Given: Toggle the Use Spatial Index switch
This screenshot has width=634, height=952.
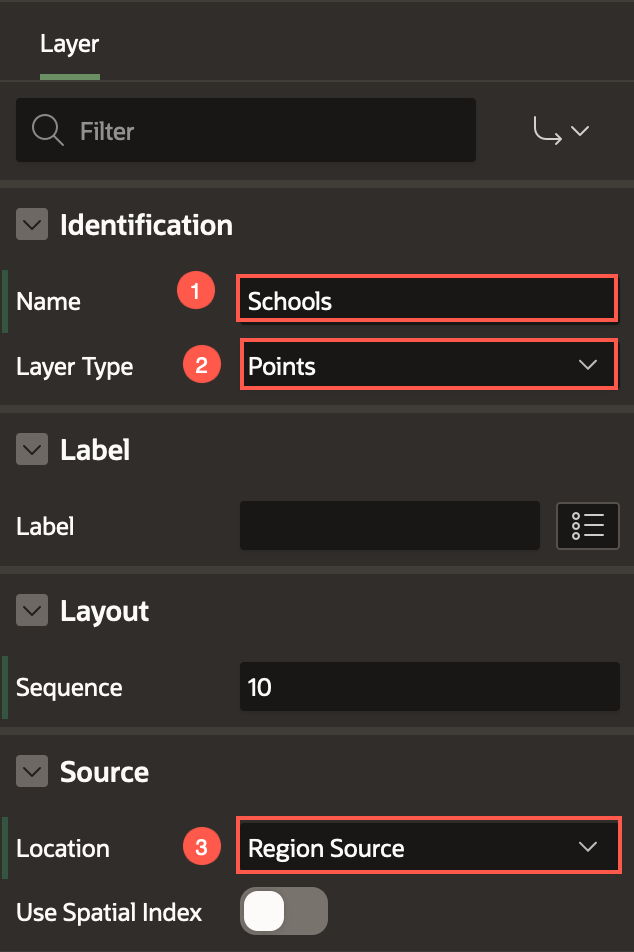Looking at the screenshot, I should pyautogui.click(x=284, y=911).
